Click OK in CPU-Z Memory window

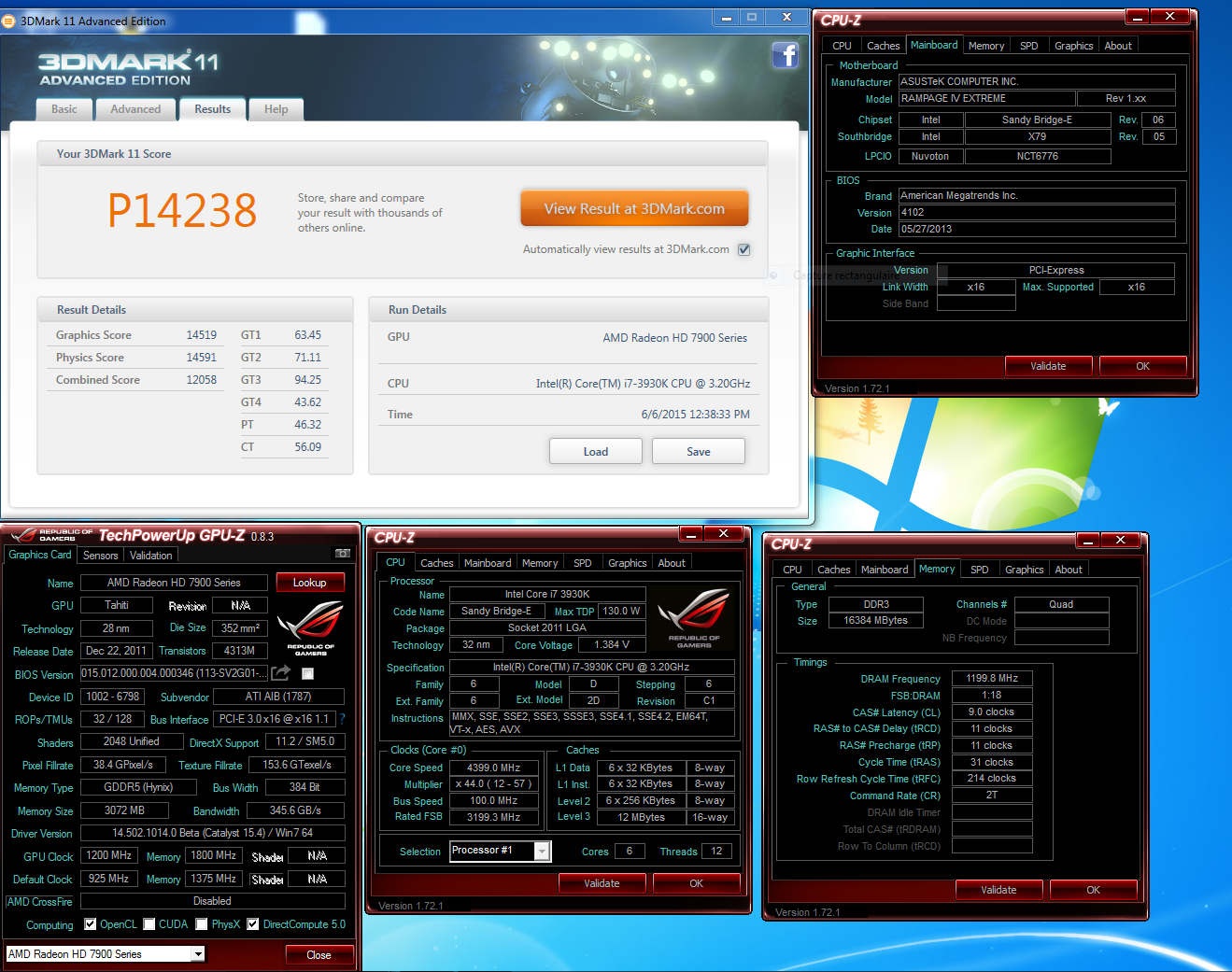1093,890
